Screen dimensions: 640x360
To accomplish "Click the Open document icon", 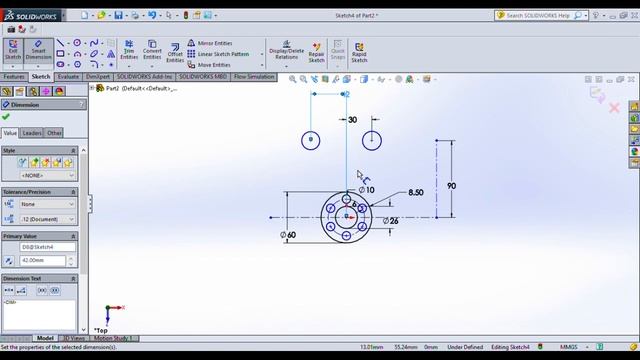I will [101, 16].
